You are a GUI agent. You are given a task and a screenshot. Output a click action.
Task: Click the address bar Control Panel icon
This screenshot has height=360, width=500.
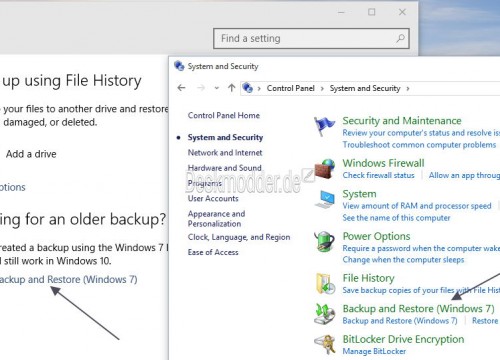[247, 88]
